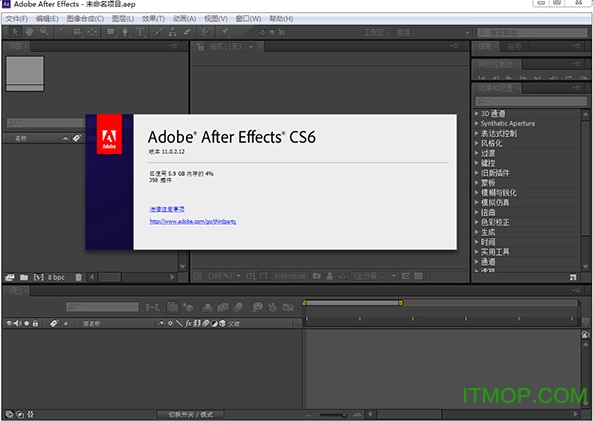This screenshot has height=421, width=593.
Task: Select the Puppet Pin tool
Action: [225, 32]
